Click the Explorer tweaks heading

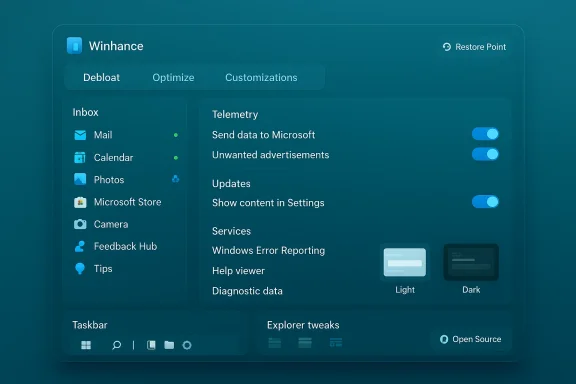pos(303,325)
